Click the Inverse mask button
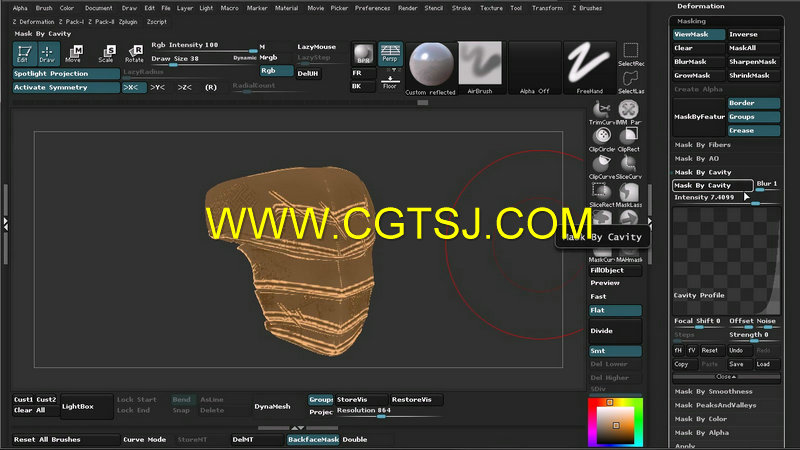This screenshot has width=800, height=450. coord(754,34)
